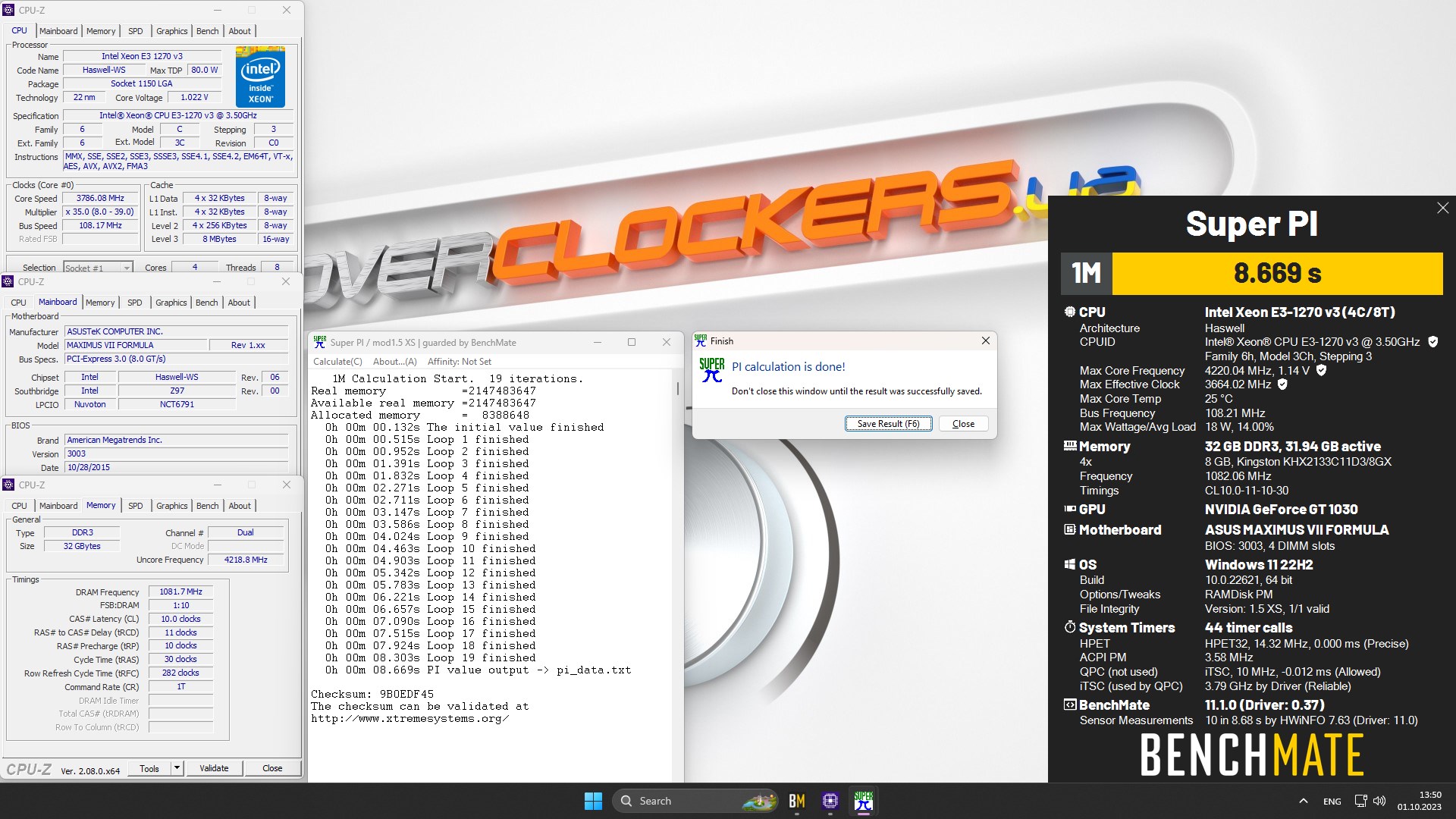Click the OS Windows logo icon in BenchMate
Screen dimensions: 1456x819
point(1069,564)
